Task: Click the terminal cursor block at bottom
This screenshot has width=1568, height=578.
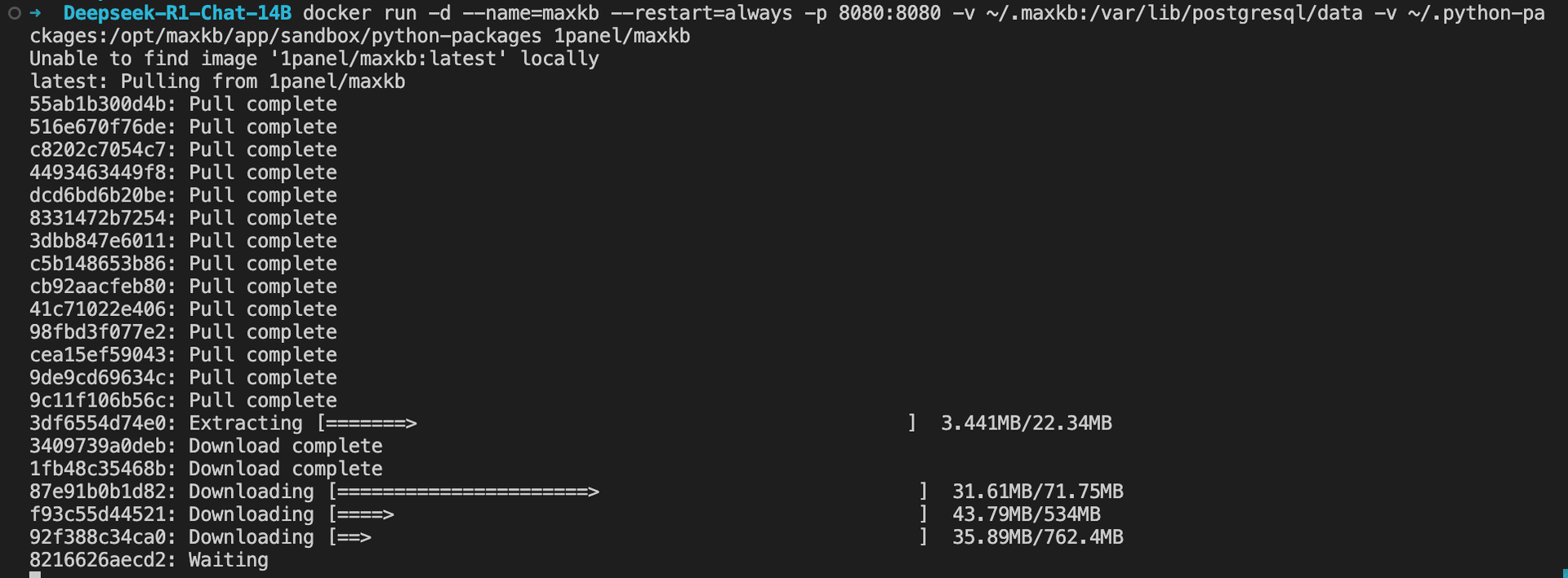Action: tap(35, 575)
